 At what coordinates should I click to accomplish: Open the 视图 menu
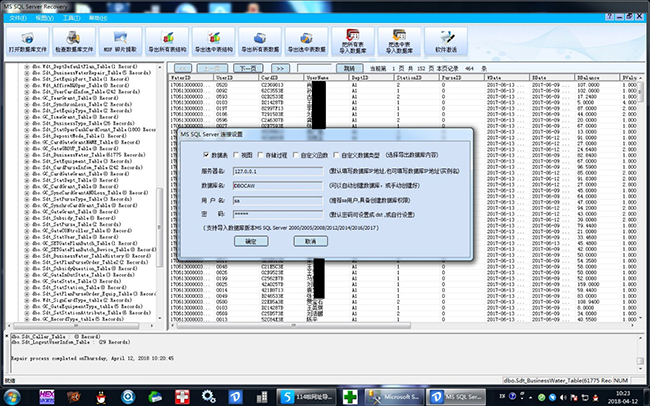point(44,18)
